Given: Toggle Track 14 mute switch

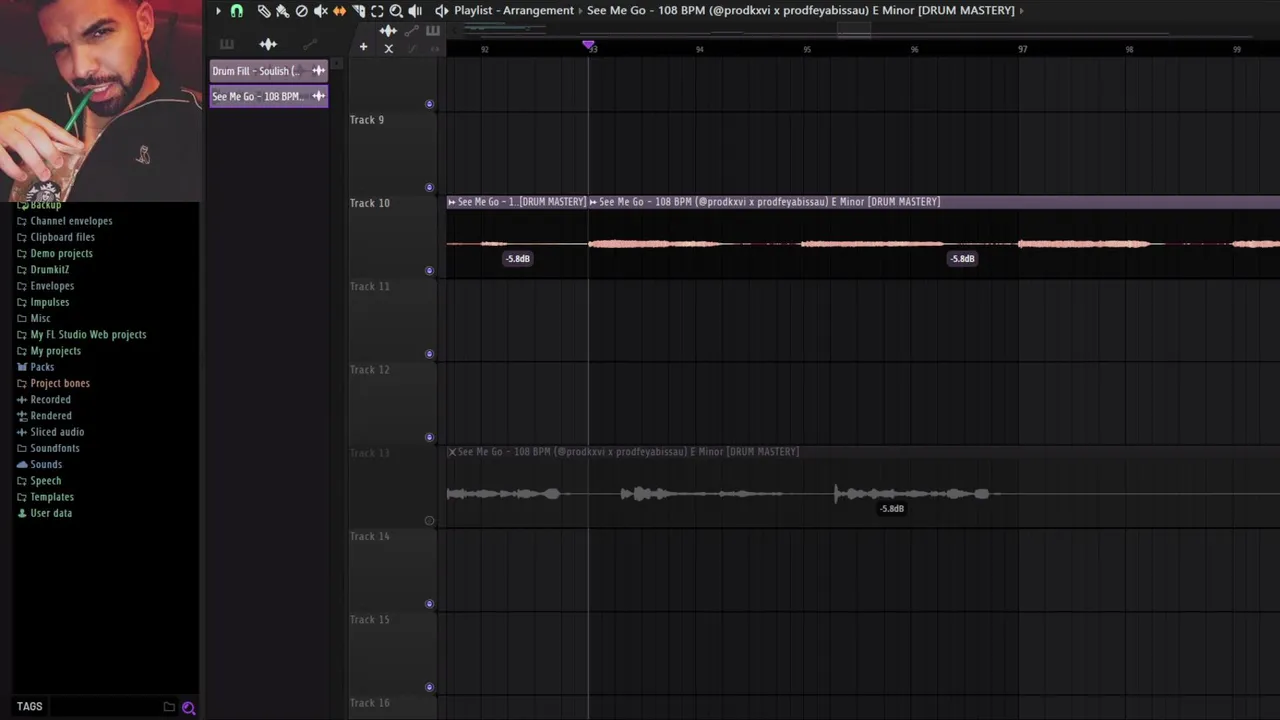Looking at the screenshot, I should tap(430, 604).
